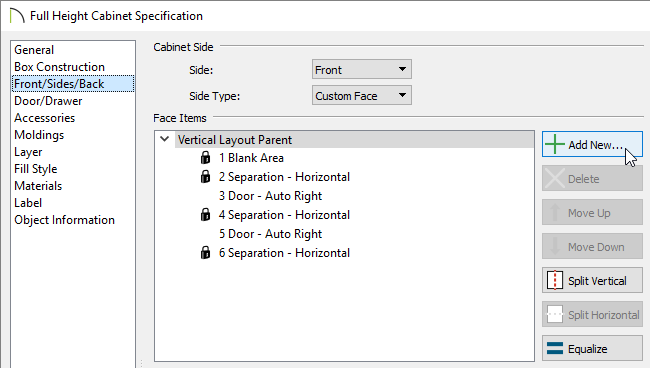Collapse the Vertical Layout Parent tree node

[165, 139]
